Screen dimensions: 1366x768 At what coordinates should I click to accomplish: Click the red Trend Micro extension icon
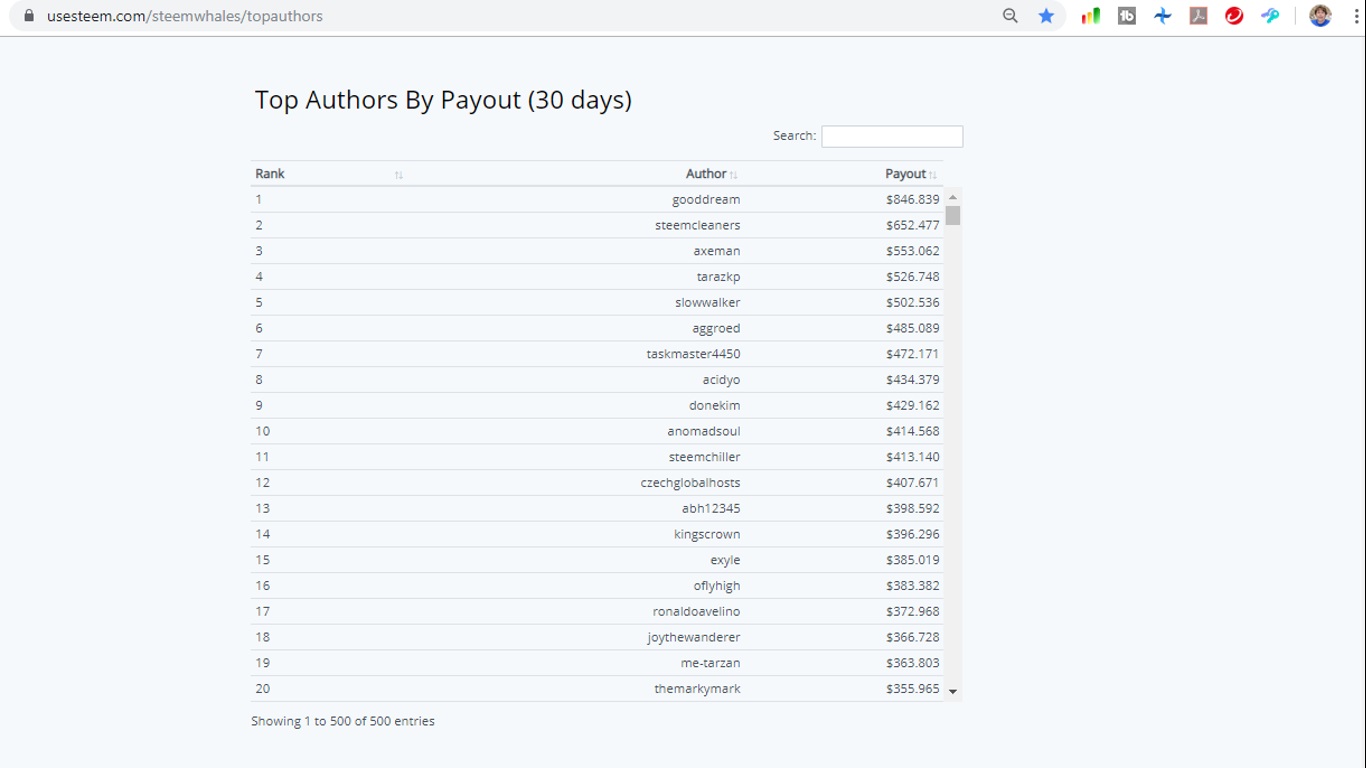pyautogui.click(x=1234, y=16)
